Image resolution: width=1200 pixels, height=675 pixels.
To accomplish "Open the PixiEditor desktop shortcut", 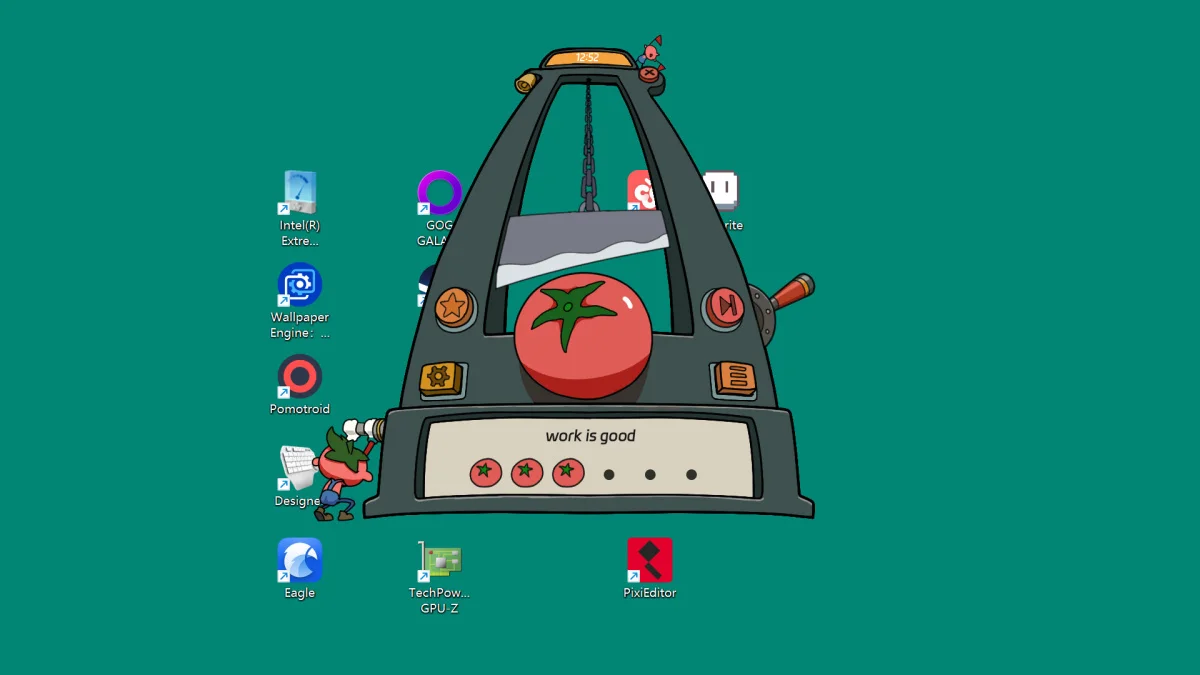I will (649, 561).
